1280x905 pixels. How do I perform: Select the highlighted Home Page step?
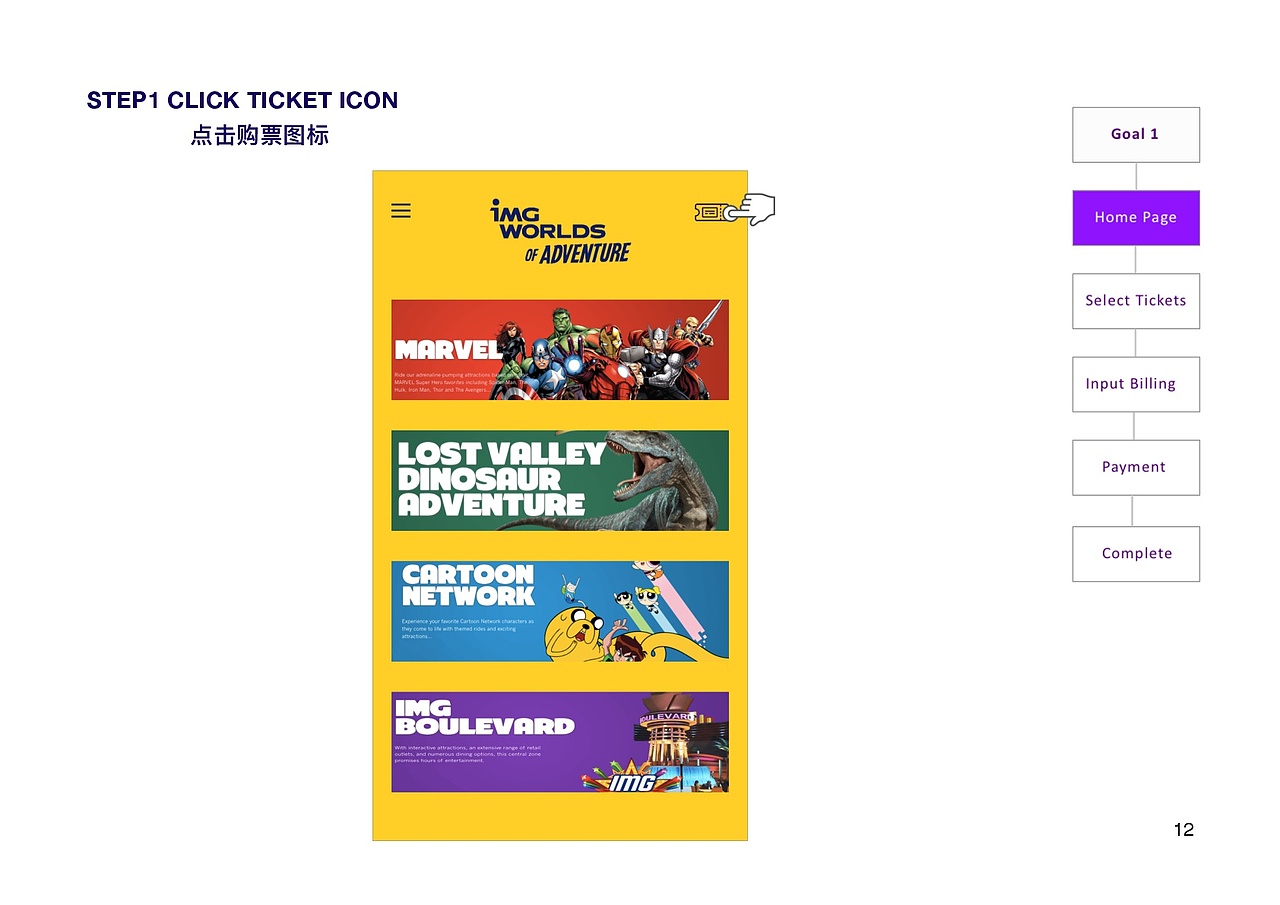click(1136, 217)
